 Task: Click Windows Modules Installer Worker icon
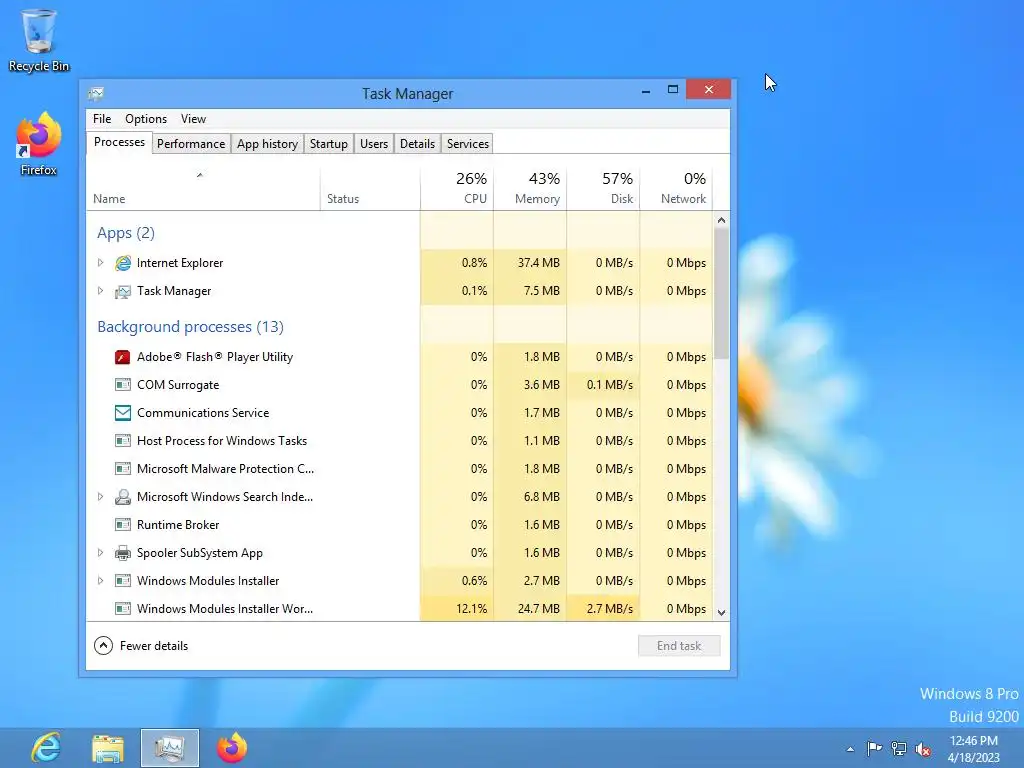(x=123, y=609)
